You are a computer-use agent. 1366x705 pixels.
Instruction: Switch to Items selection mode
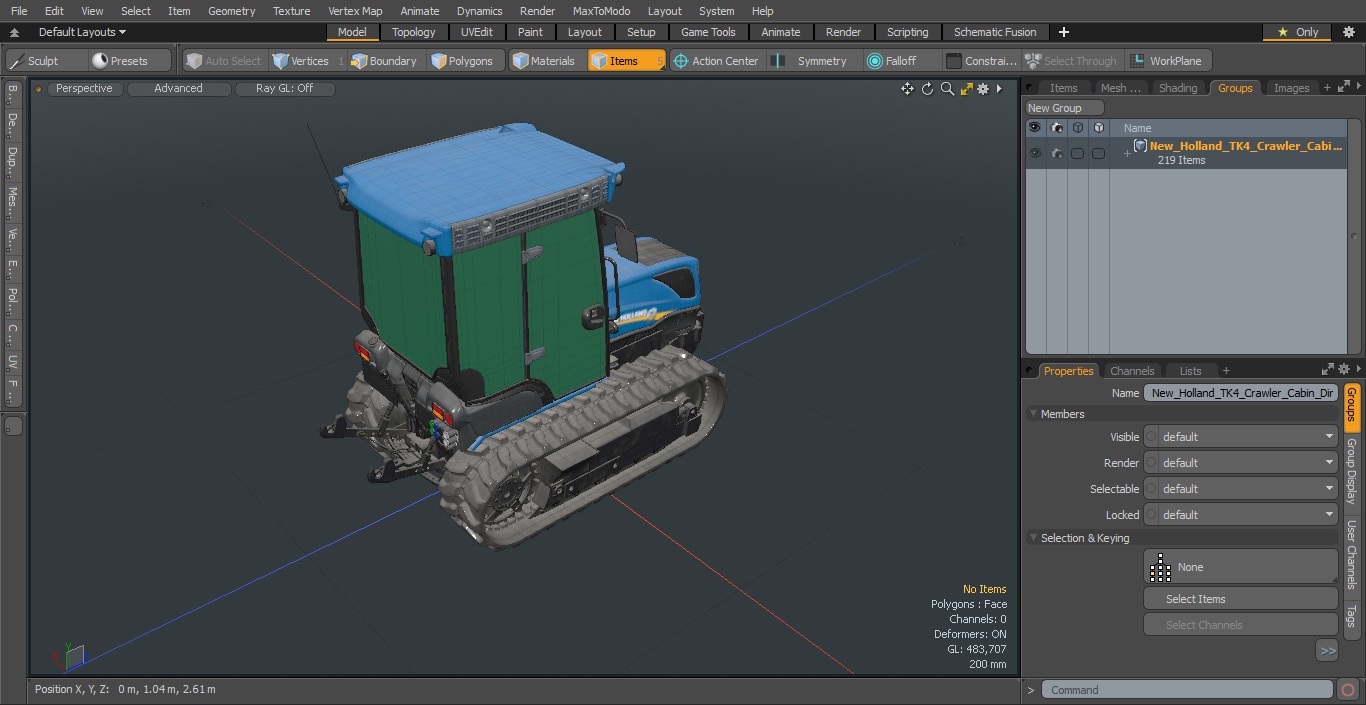[626, 61]
